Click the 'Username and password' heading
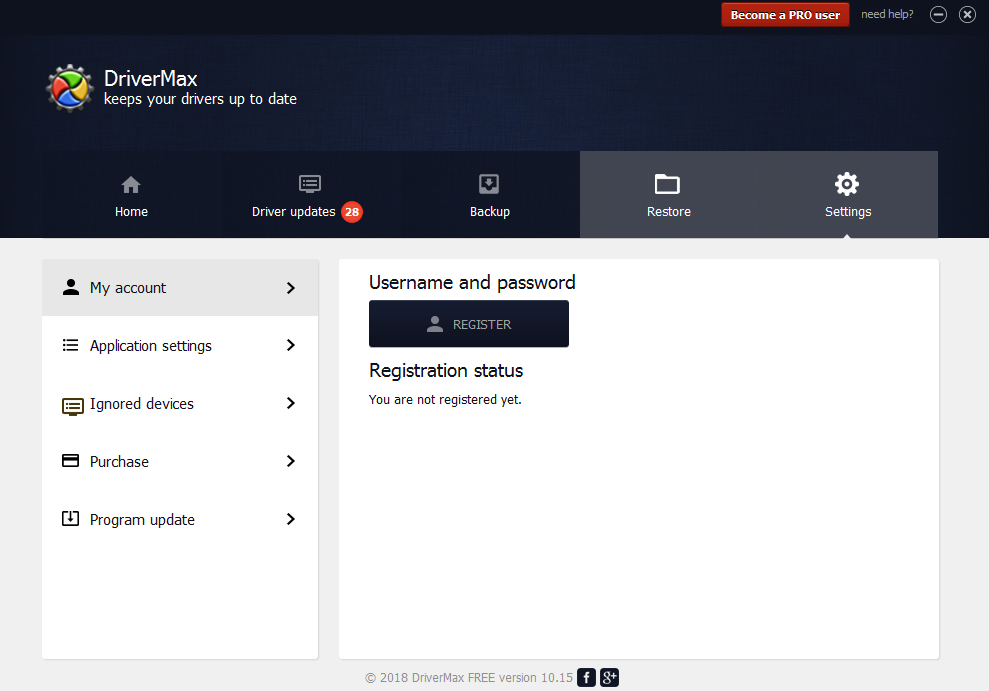The width and height of the screenshot is (989, 691). point(472,282)
